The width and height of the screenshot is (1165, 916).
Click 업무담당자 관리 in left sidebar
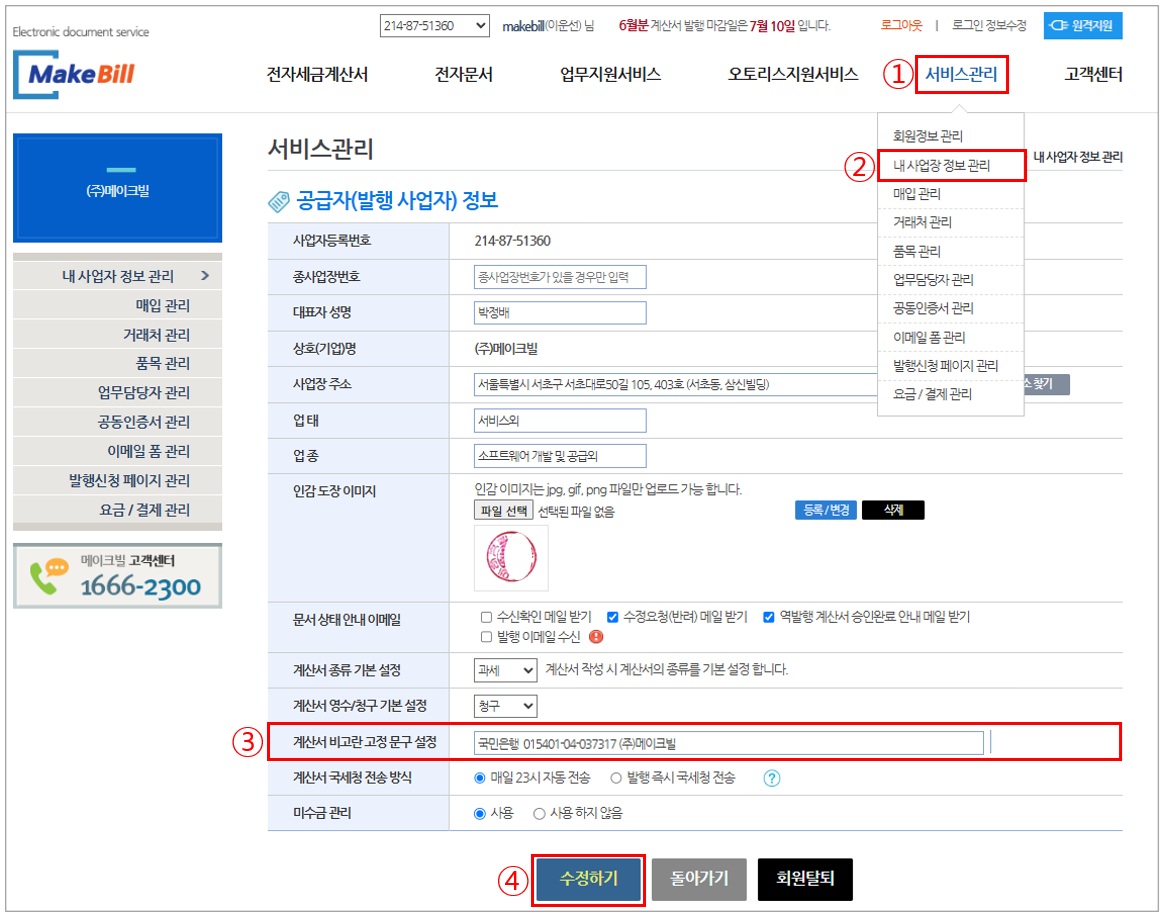pyautogui.click(x=117, y=392)
